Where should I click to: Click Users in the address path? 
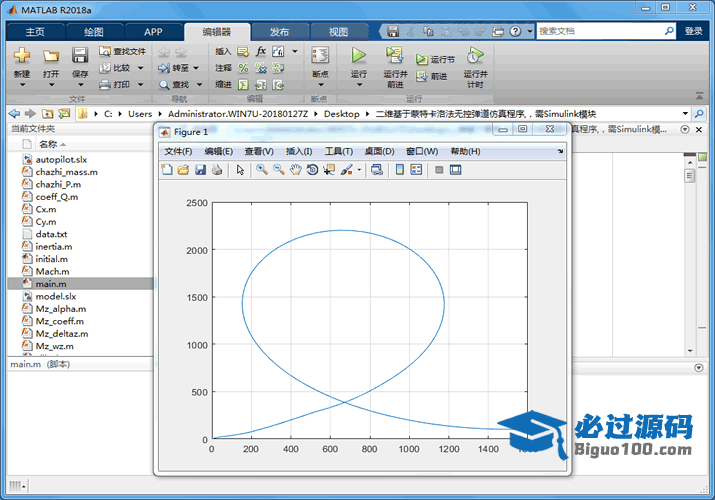coord(140,114)
